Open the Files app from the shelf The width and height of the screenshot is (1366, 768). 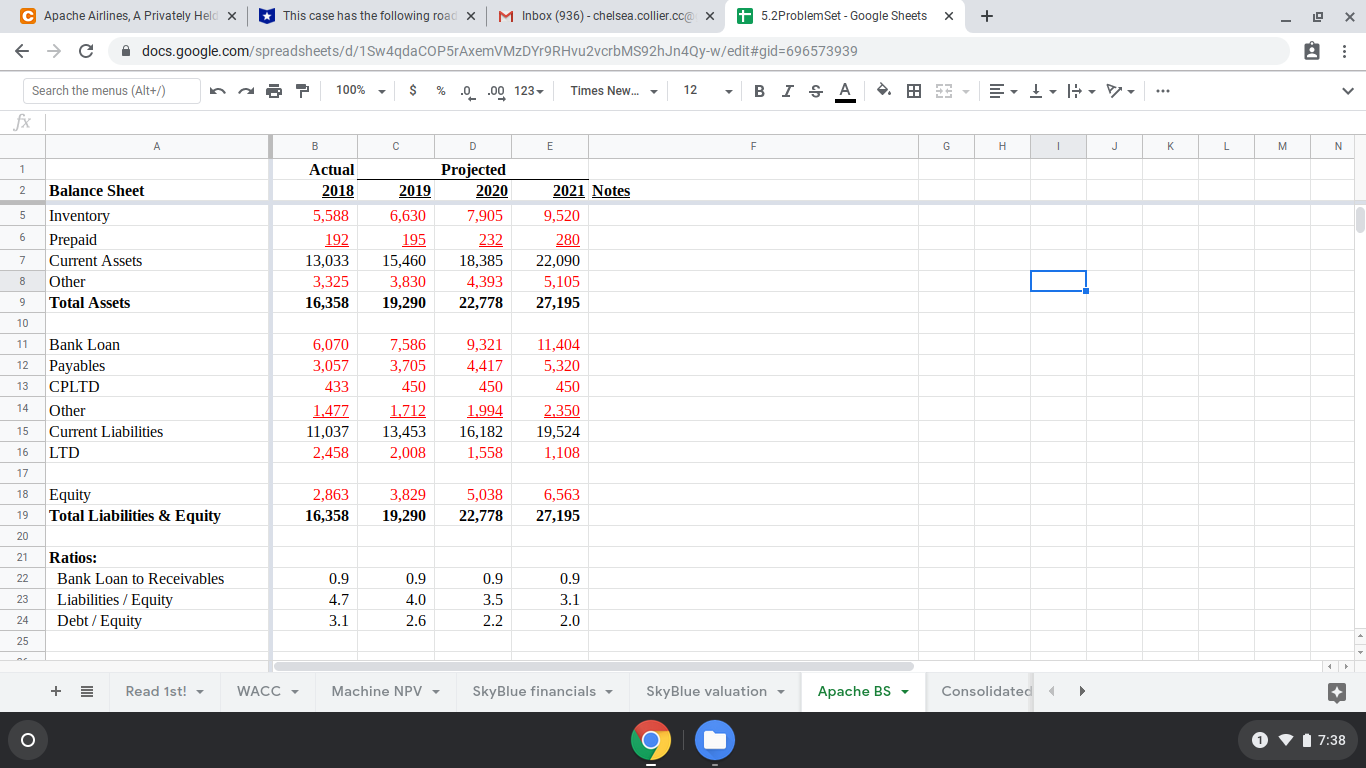click(x=715, y=740)
